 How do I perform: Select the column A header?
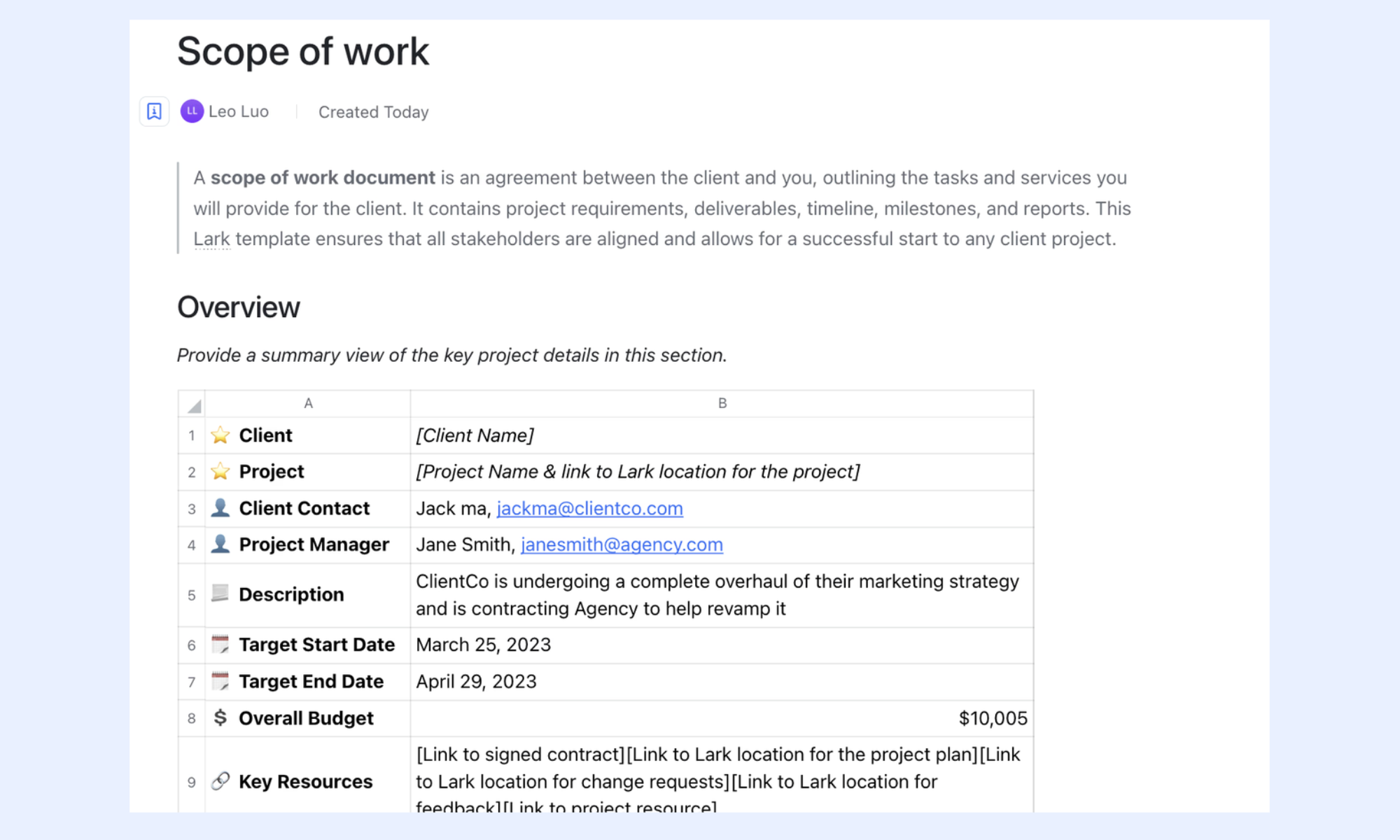point(308,403)
